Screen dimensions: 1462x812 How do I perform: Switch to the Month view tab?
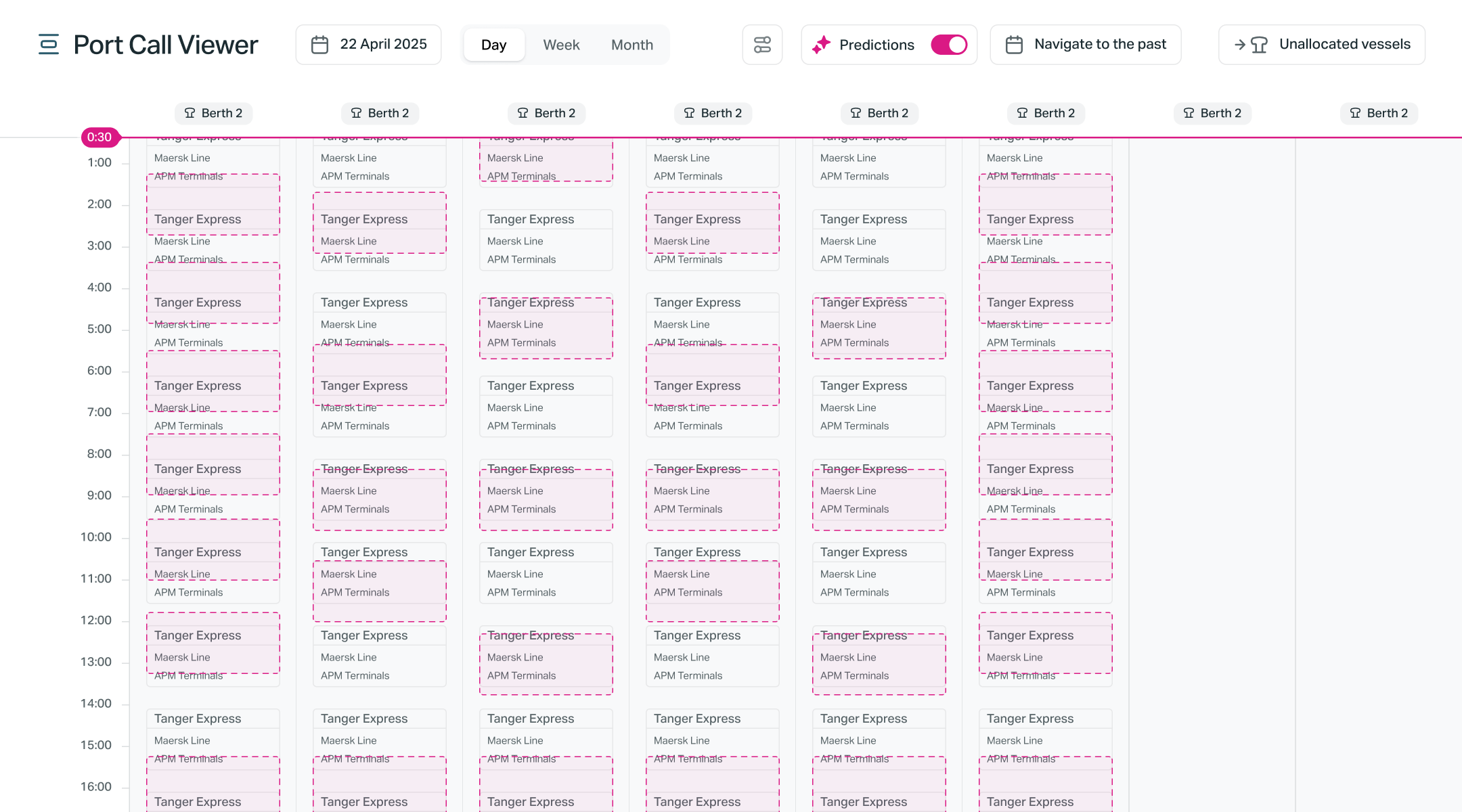632,45
